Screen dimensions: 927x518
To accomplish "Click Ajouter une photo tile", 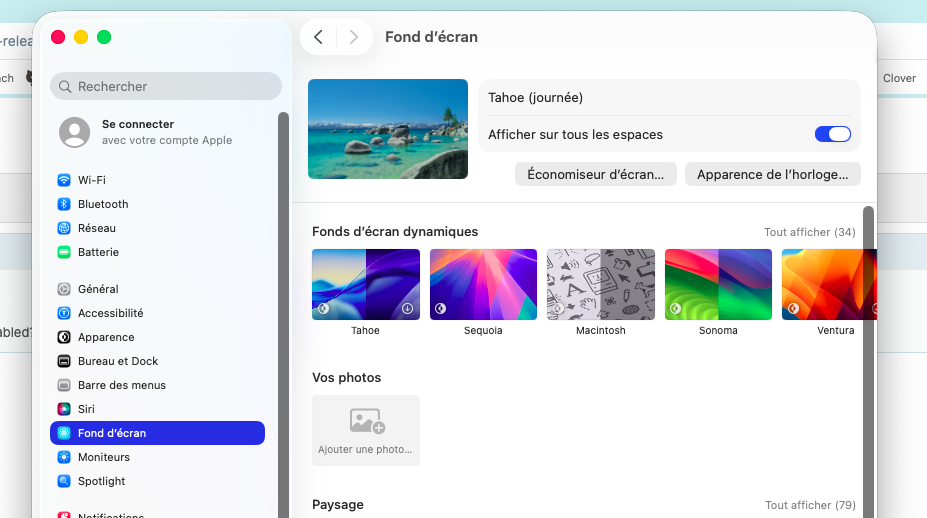I will point(366,430).
